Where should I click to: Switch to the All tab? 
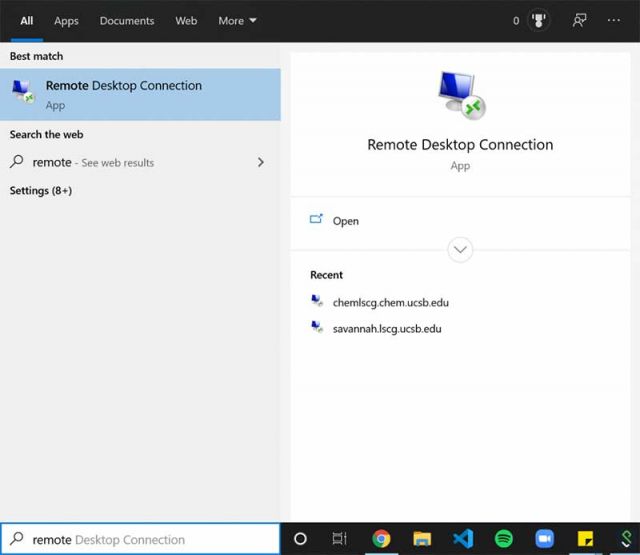(27, 21)
